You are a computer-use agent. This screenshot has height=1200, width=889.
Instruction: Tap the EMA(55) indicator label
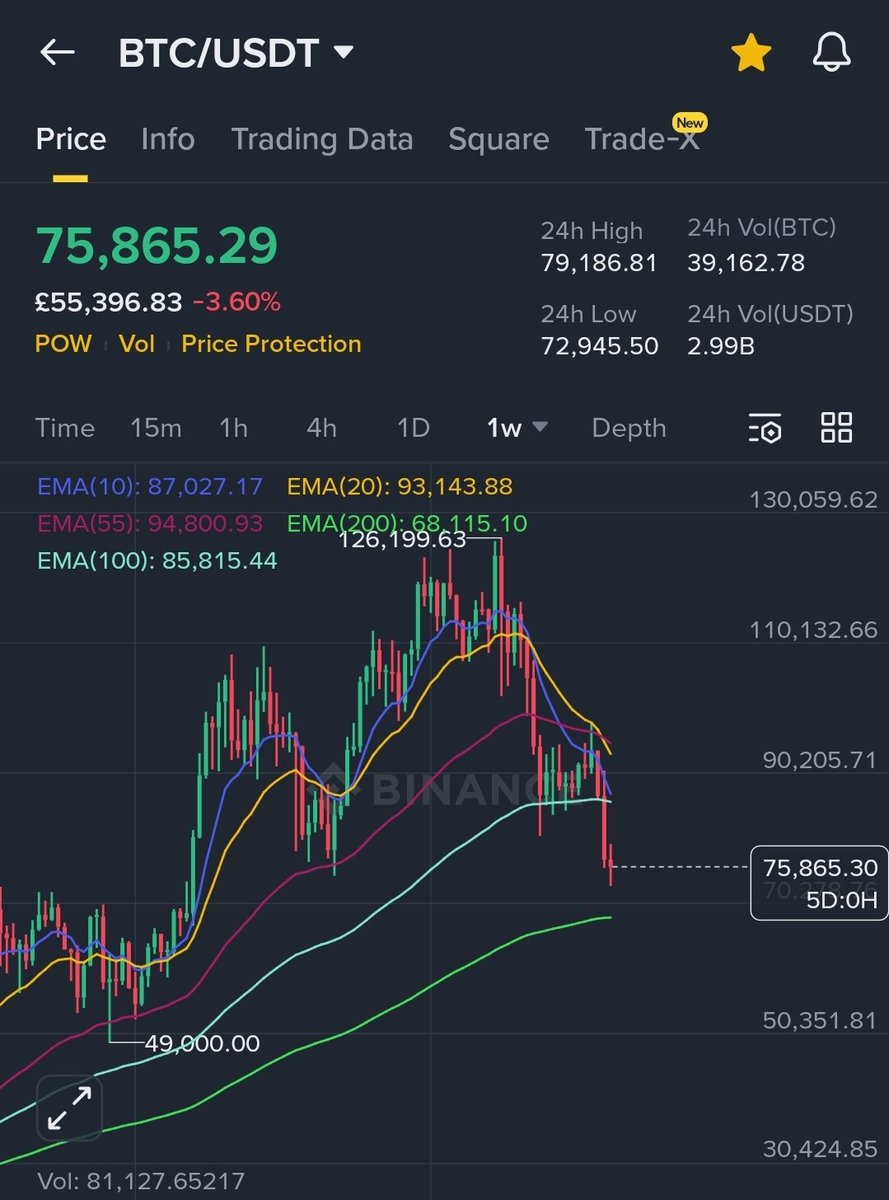click(x=150, y=523)
